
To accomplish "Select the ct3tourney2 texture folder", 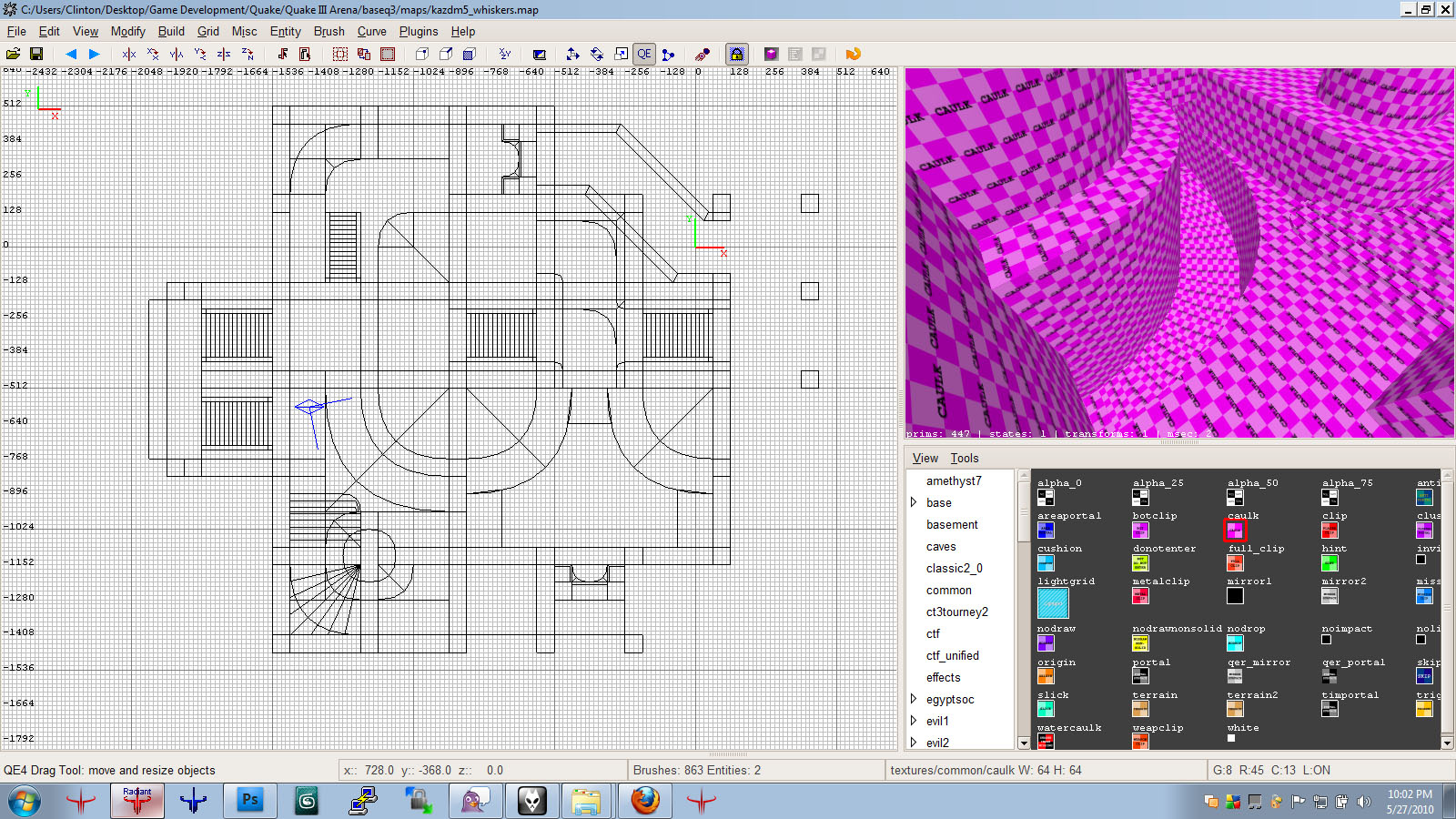I will [957, 612].
